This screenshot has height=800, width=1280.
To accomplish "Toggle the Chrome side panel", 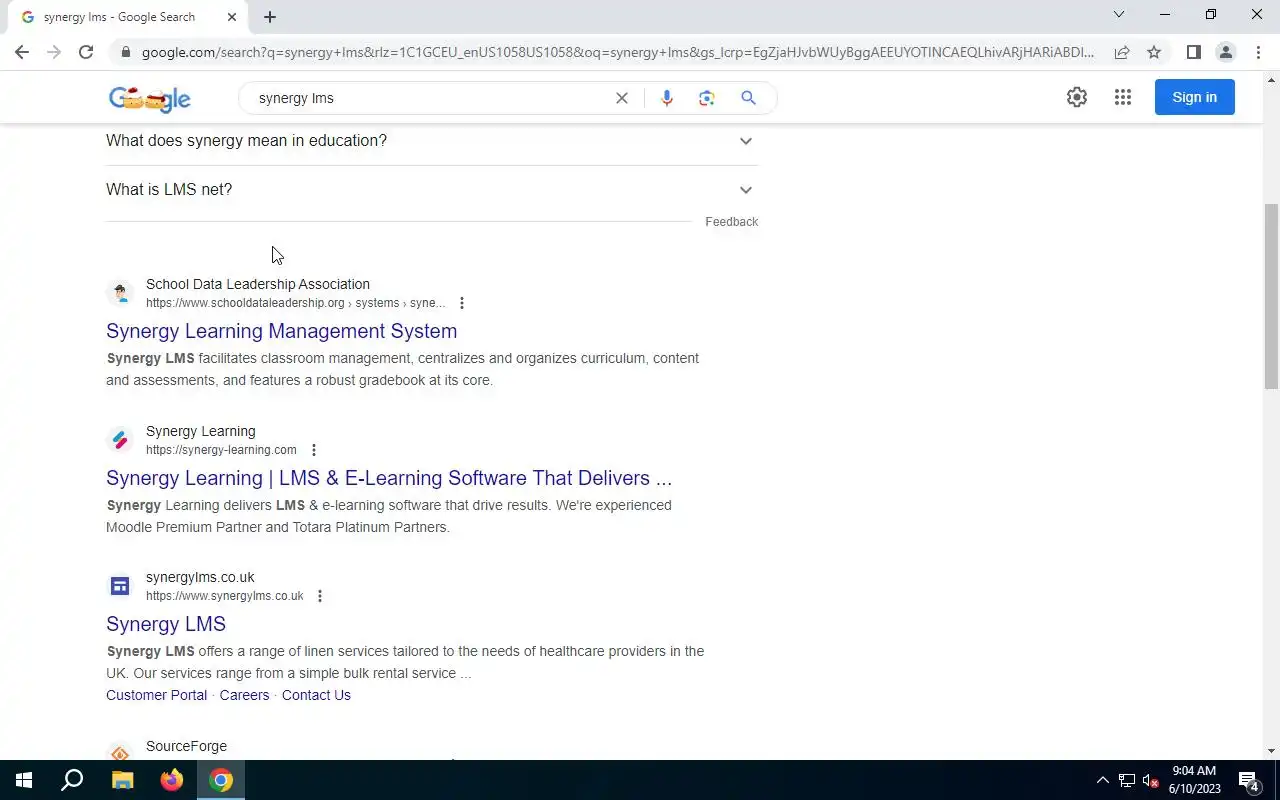I will click(1193, 52).
